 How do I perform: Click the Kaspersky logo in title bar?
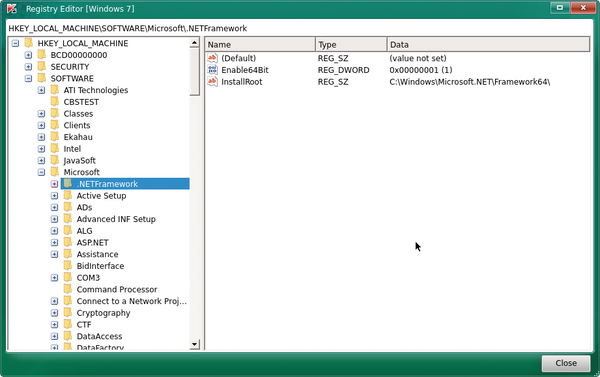pos(12,8)
